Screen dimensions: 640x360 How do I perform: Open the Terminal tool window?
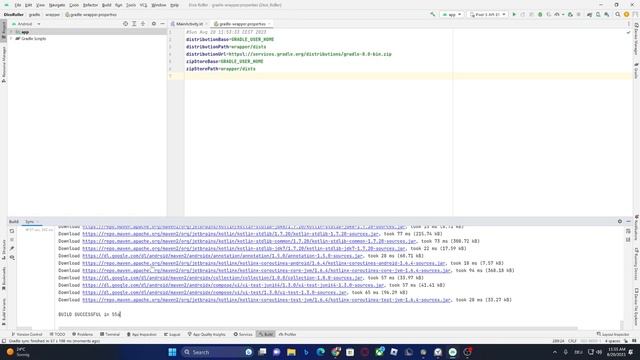coord(110,334)
